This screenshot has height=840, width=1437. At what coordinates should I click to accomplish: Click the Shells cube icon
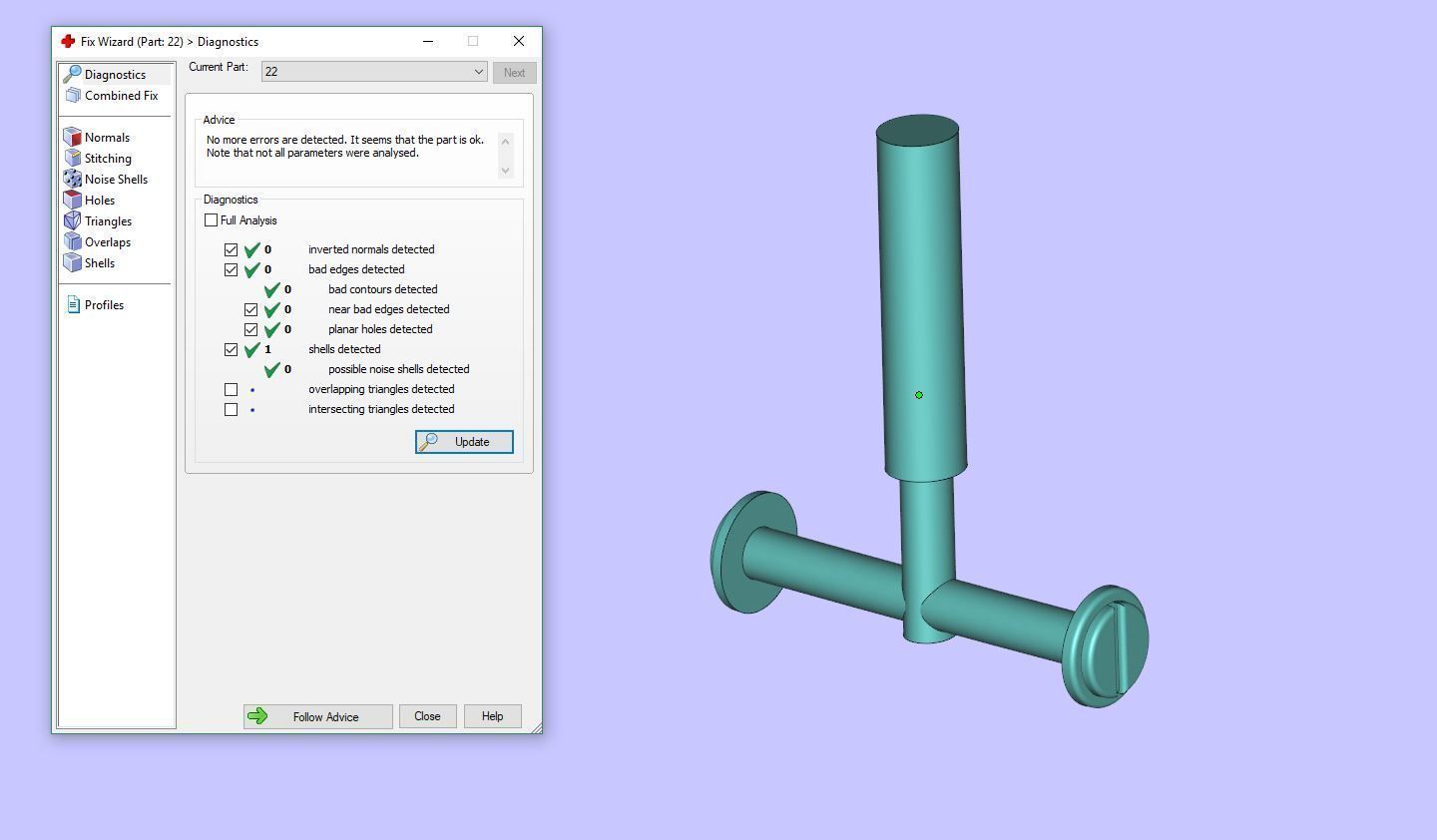(x=72, y=263)
